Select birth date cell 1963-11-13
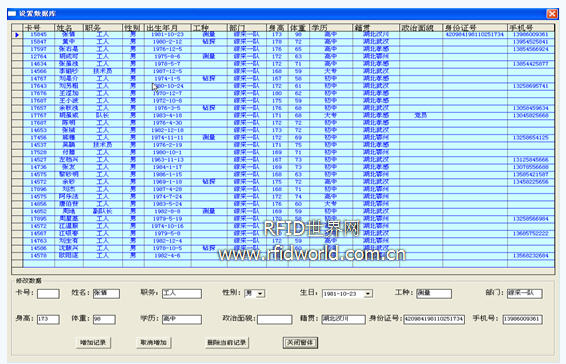 [167, 160]
